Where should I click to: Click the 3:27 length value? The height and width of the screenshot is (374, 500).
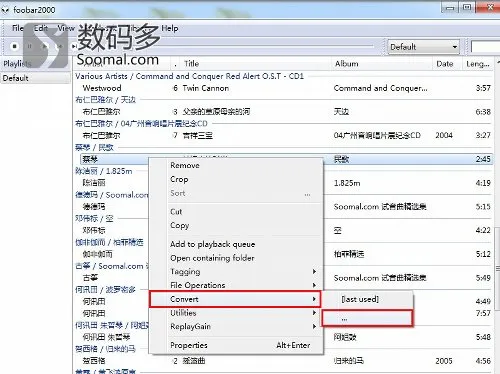click(483, 135)
